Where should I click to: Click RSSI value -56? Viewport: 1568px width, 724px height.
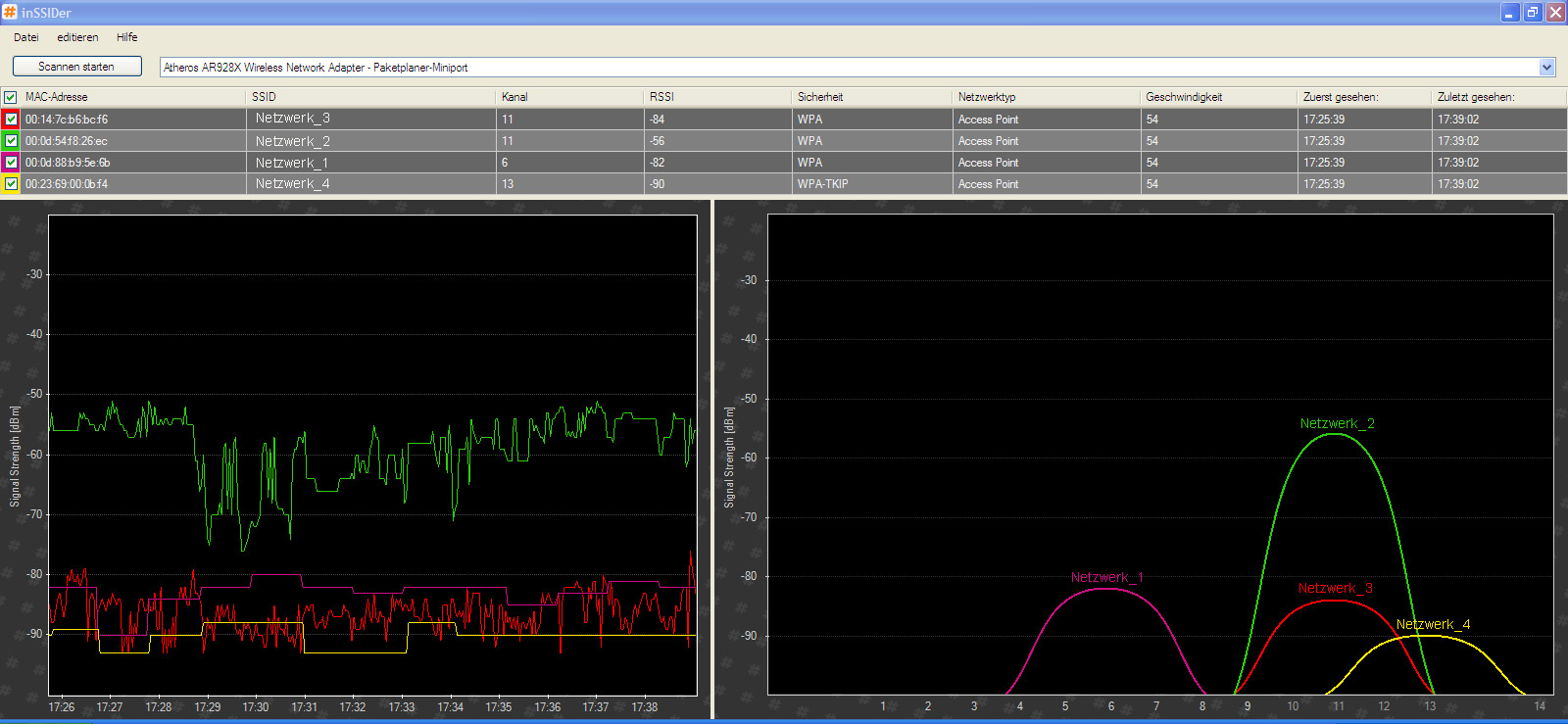[657, 141]
